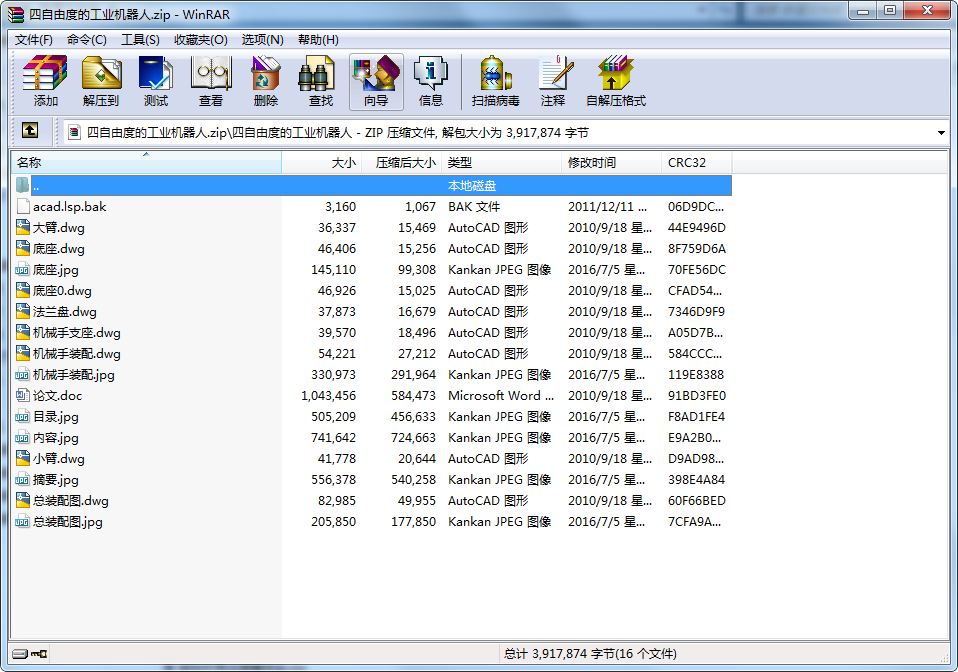Image resolution: width=958 pixels, height=672 pixels.
Task: Click the 删除 (Delete) toolbar icon
Action: pyautogui.click(x=266, y=81)
